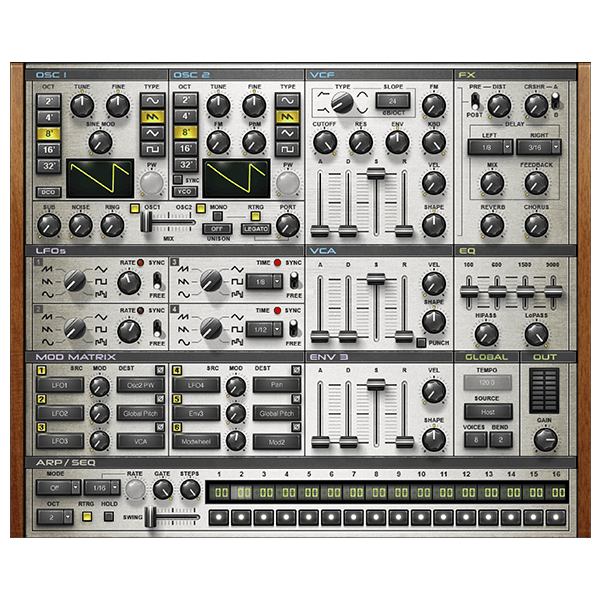
Task: Click EQ HIPASS knob
Action: (x=486, y=334)
